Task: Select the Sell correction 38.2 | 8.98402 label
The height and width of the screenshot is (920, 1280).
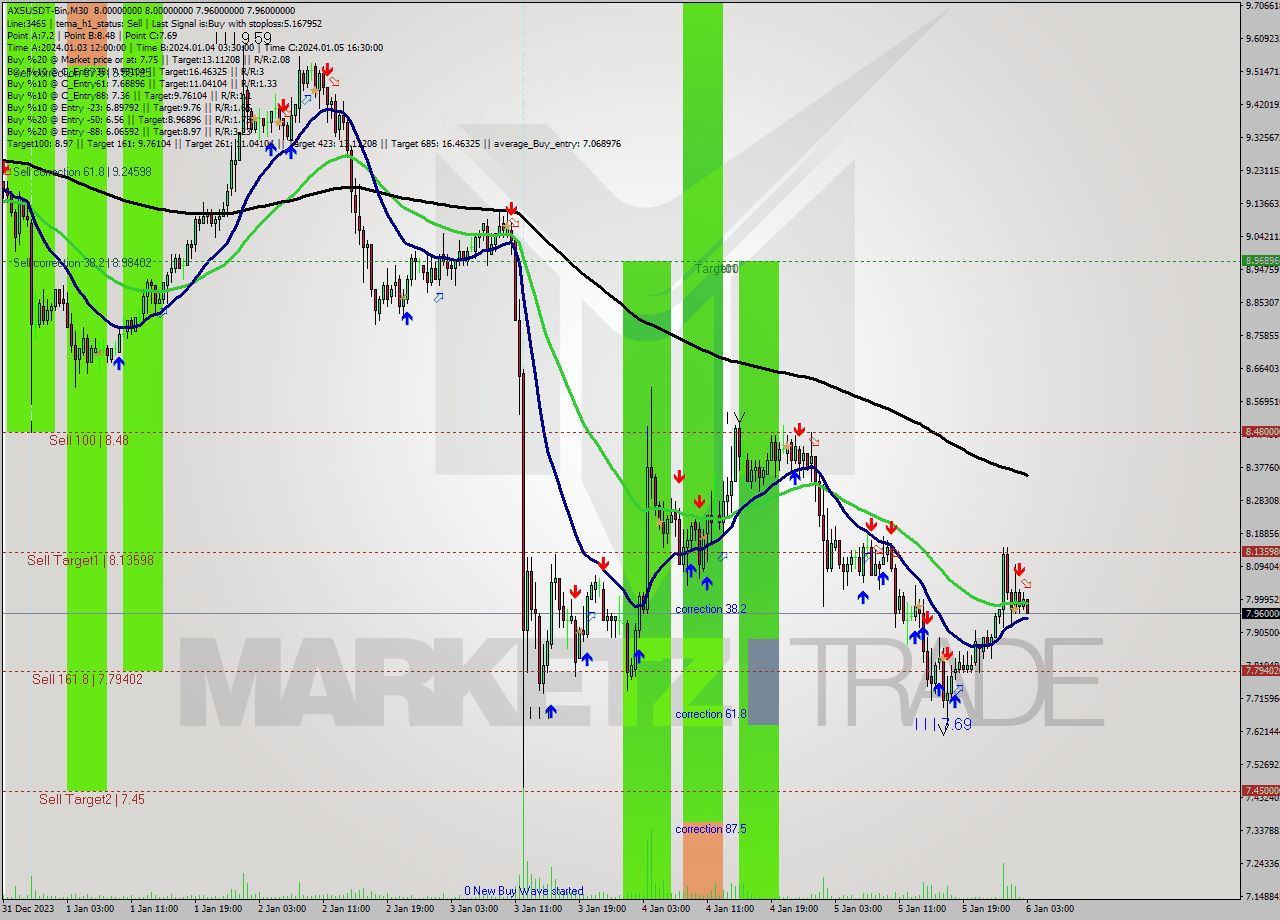Action: 82,263
